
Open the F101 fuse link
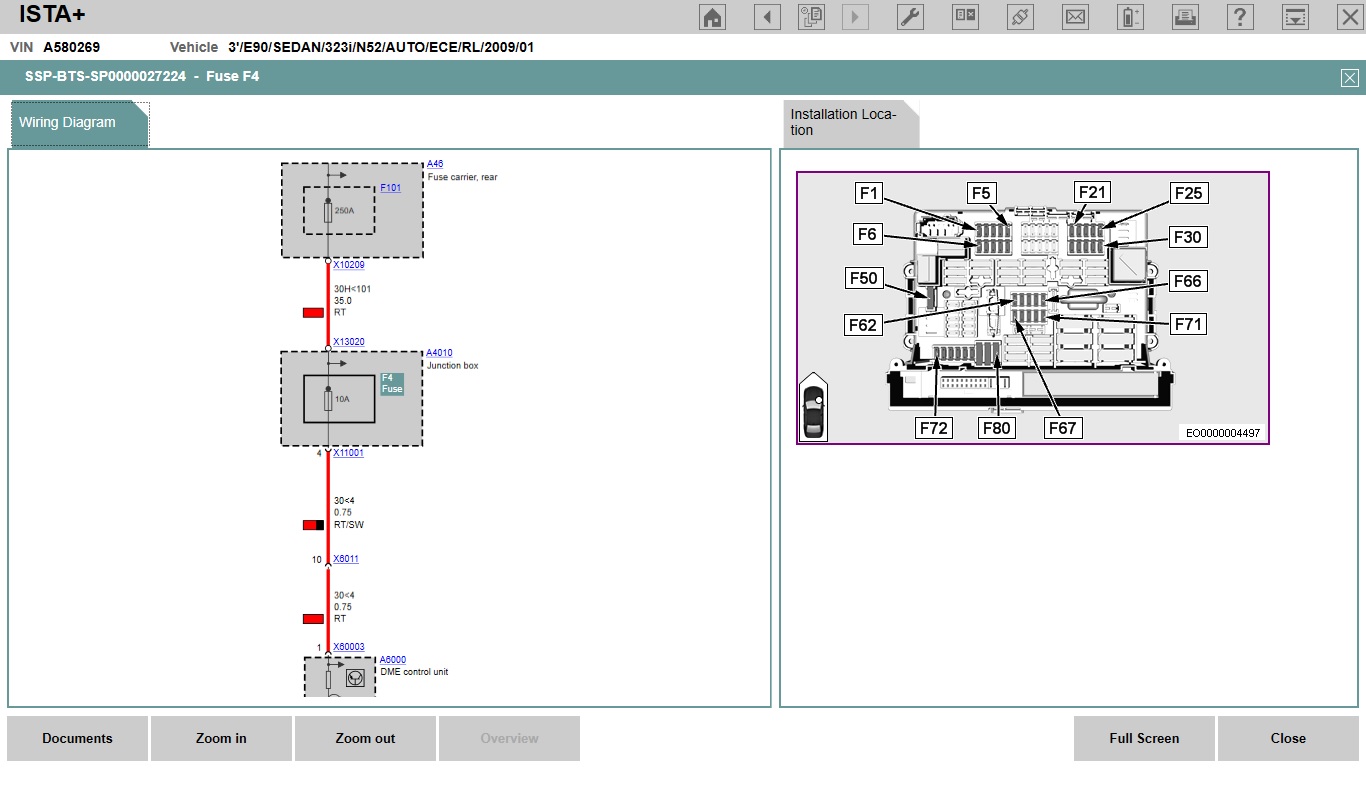click(390, 188)
